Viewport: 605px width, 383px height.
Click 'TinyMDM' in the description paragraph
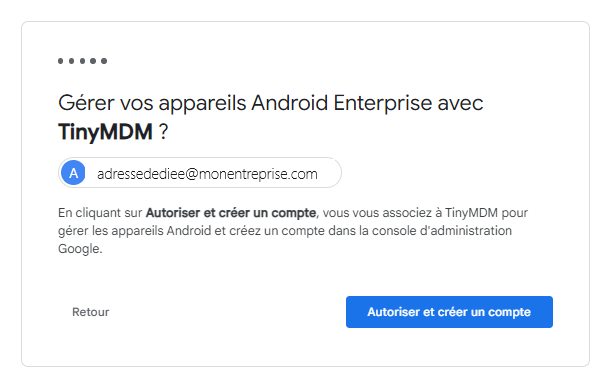[x=471, y=213]
